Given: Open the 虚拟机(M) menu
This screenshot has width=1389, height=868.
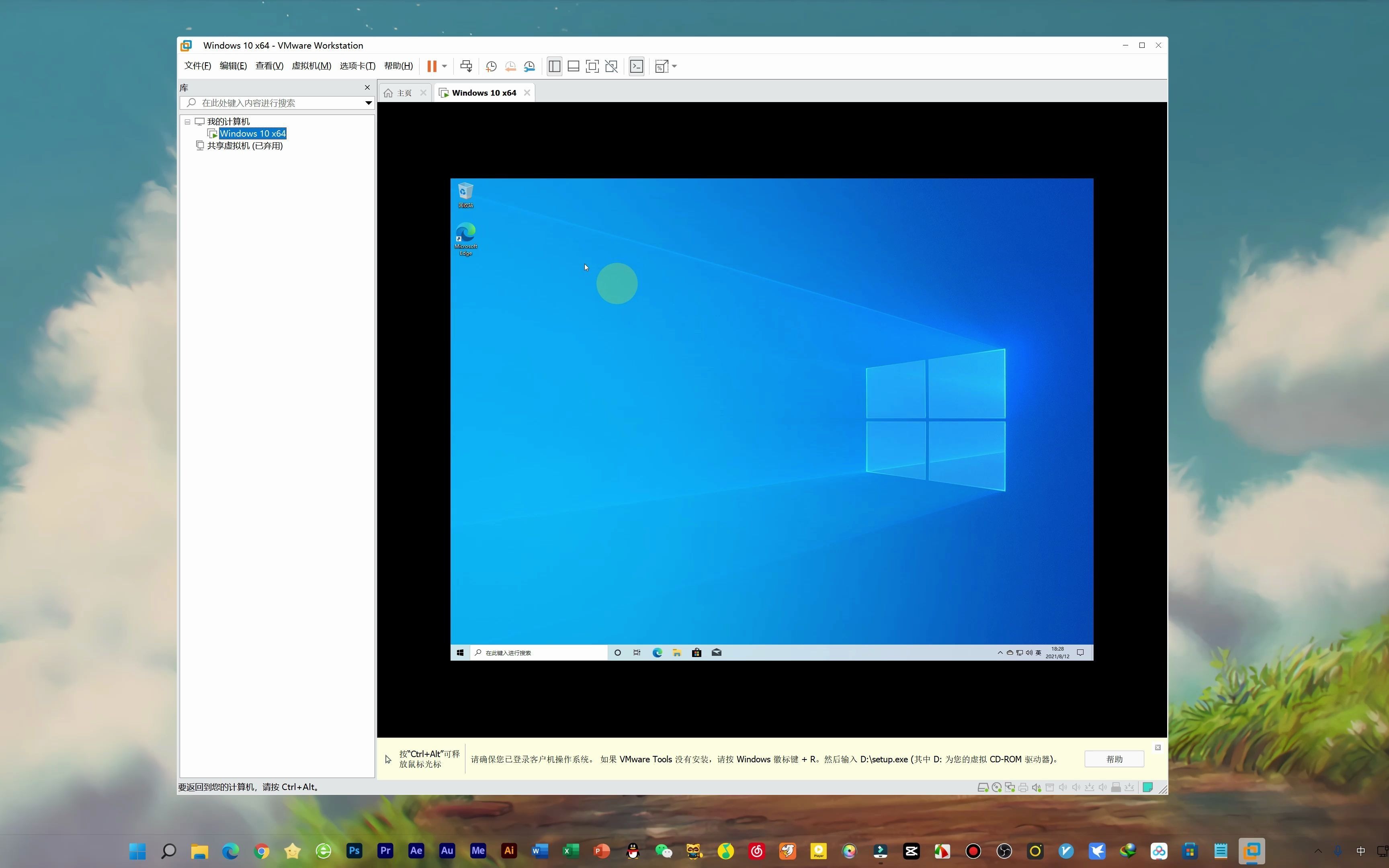Looking at the screenshot, I should coord(311,66).
